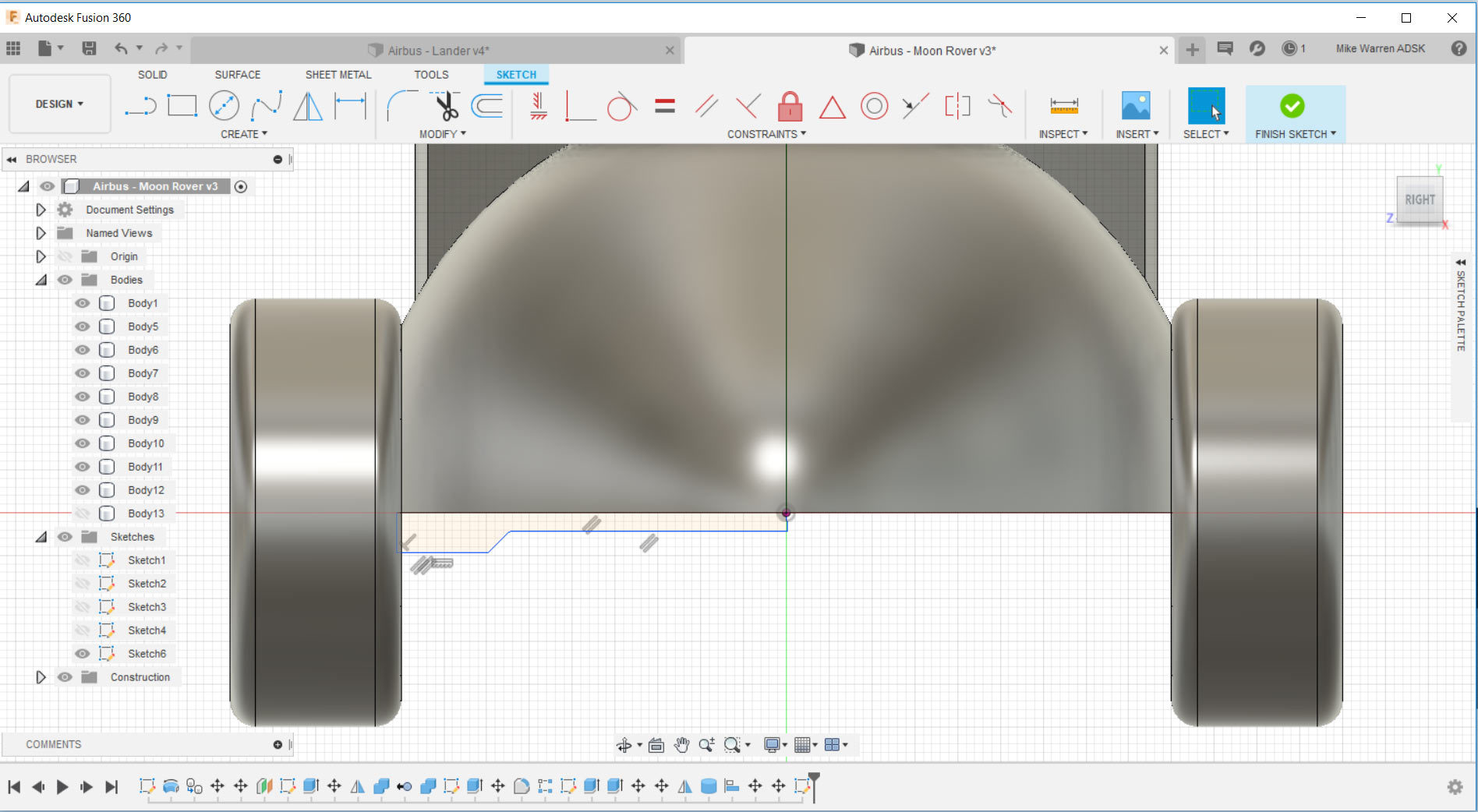
Task: Switch to the SOLID tab
Action: tap(153, 75)
